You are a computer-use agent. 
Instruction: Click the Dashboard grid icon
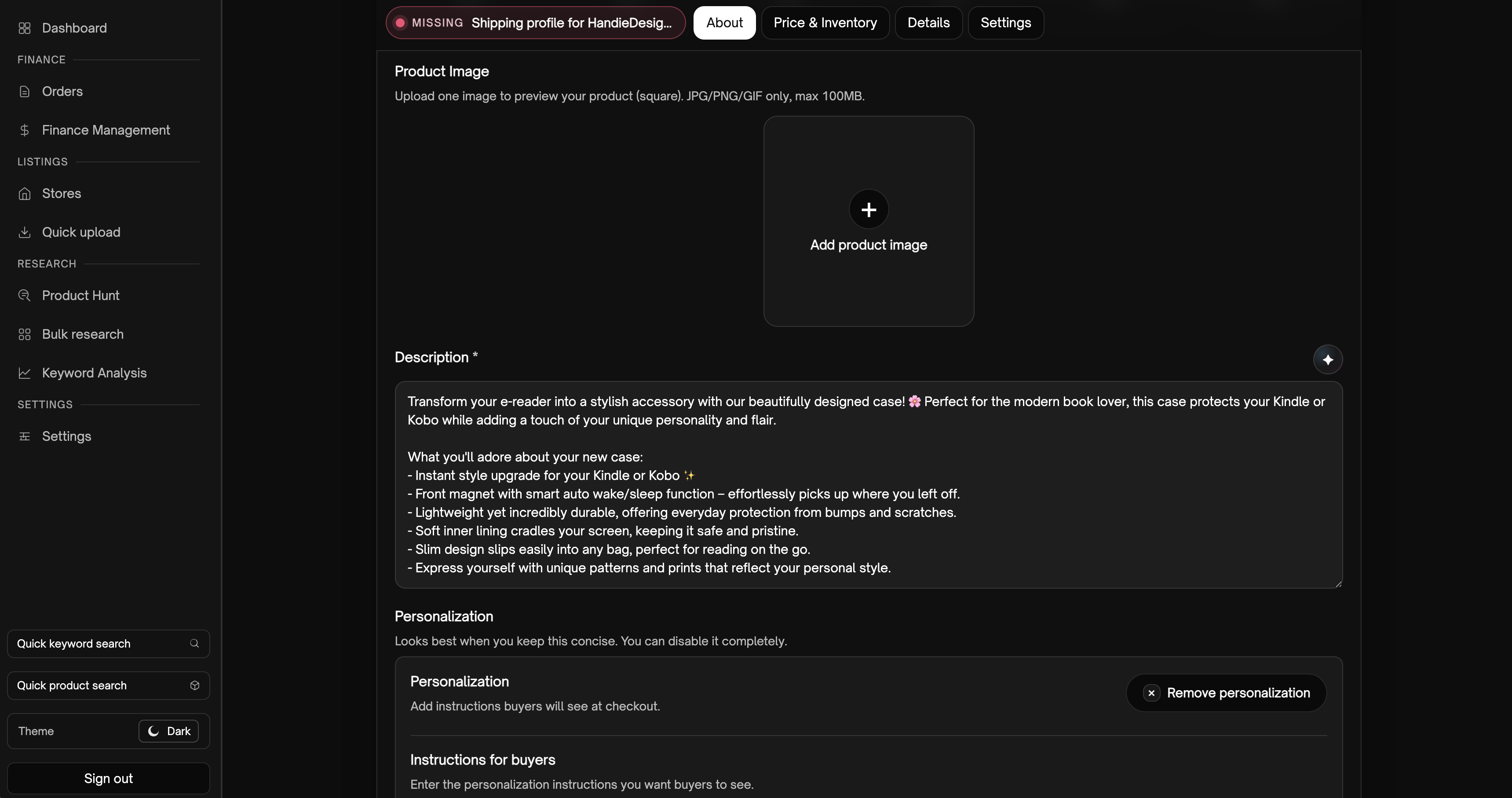click(24, 28)
